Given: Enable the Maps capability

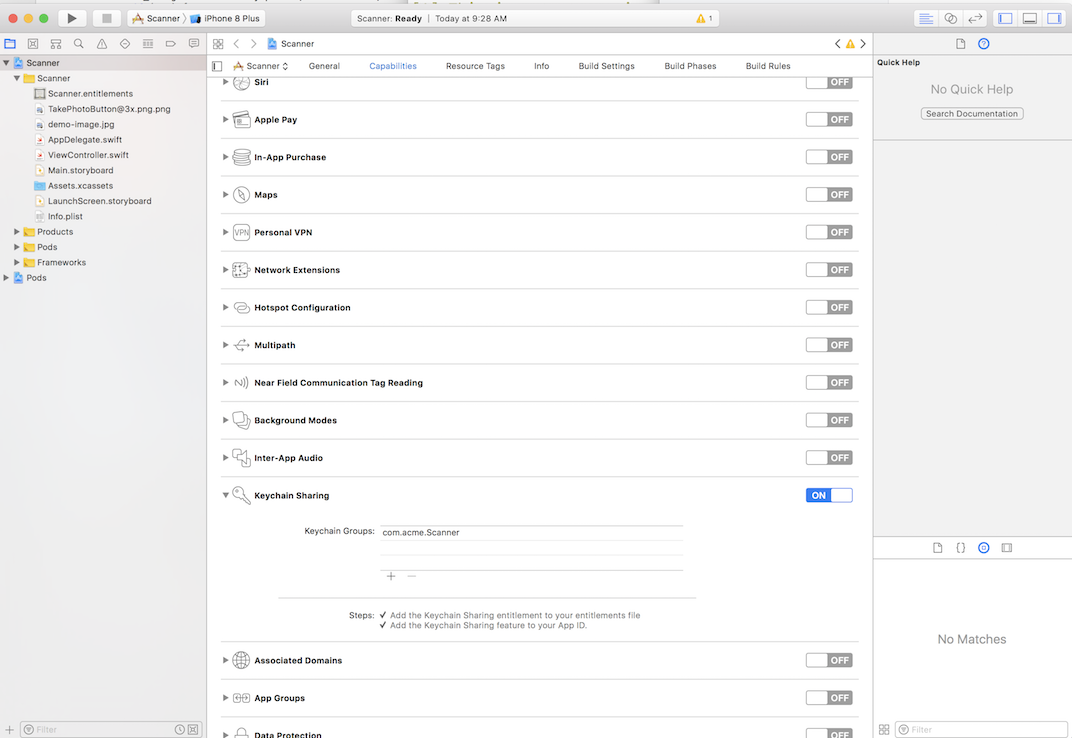Looking at the screenshot, I should point(829,195).
